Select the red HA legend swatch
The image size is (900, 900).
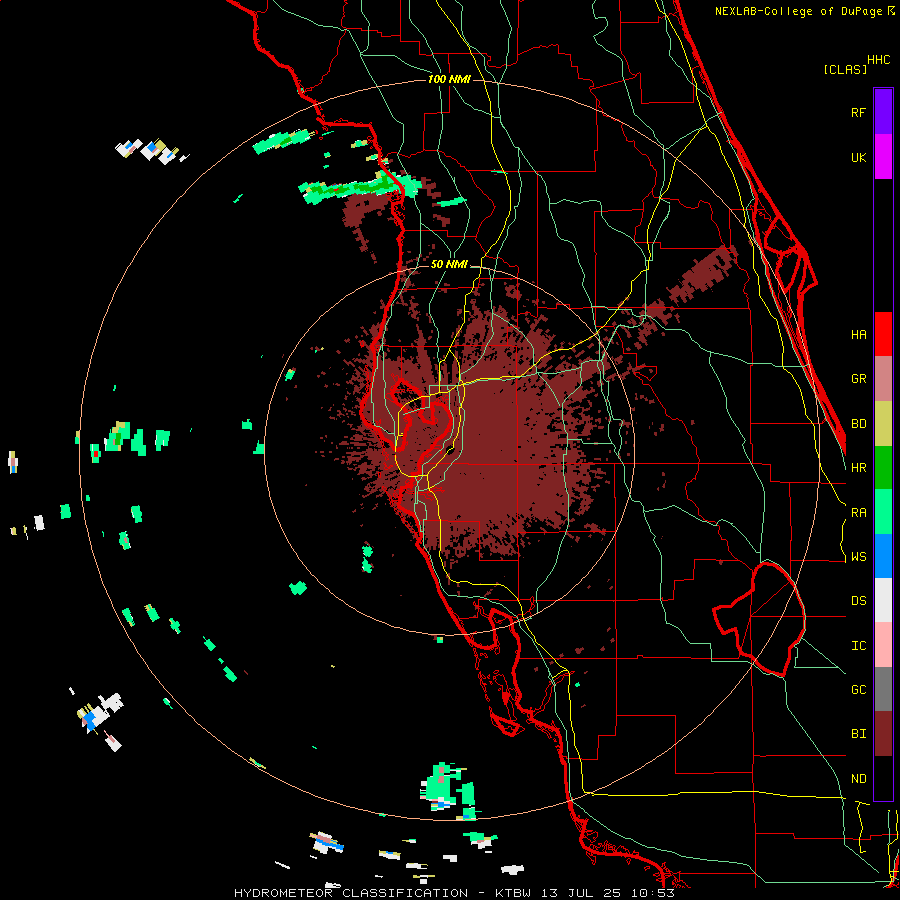pos(883,334)
